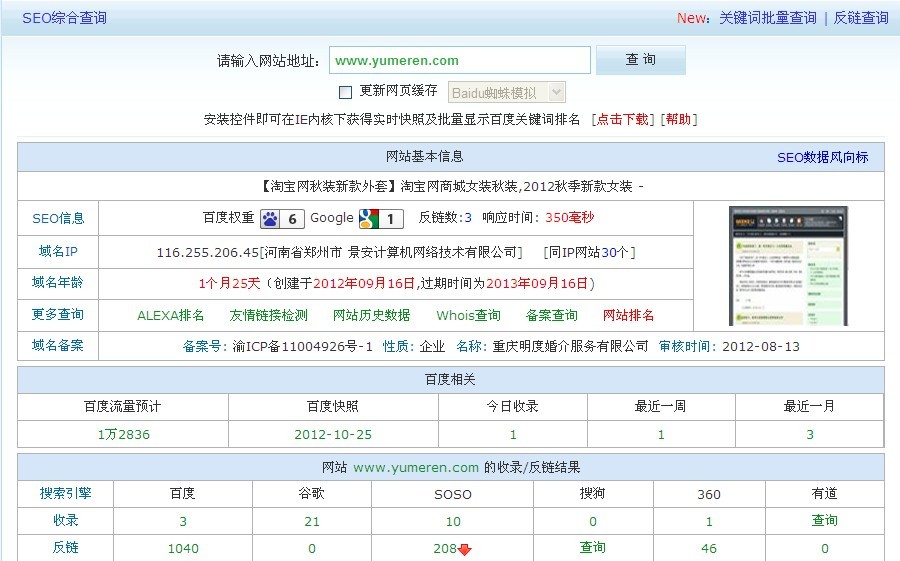Click the Baidu paw weight icon
The width and height of the screenshot is (900, 561).
tap(270, 218)
